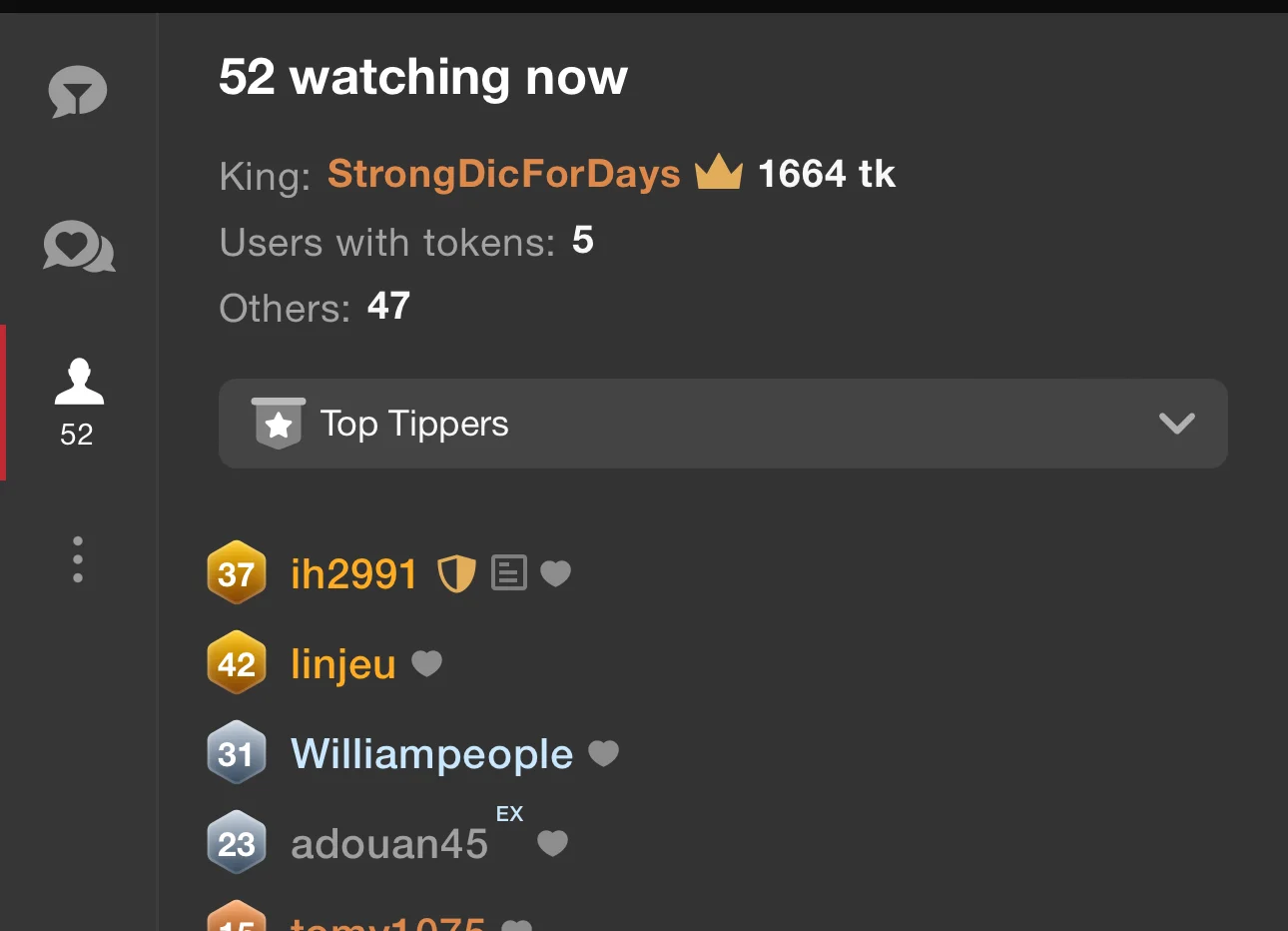Click the notes icon beside ih2991
Viewport: 1288px width, 931px height.
click(x=509, y=573)
